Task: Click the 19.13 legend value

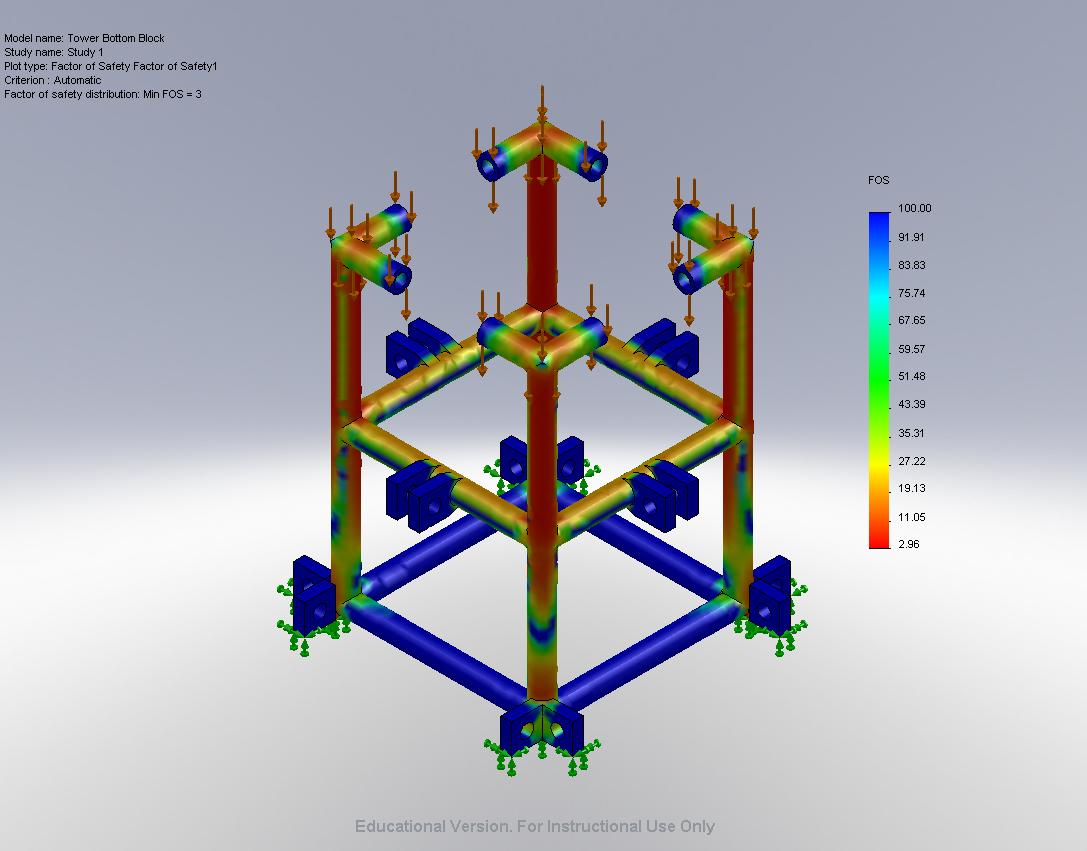Action: [x=912, y=488]
